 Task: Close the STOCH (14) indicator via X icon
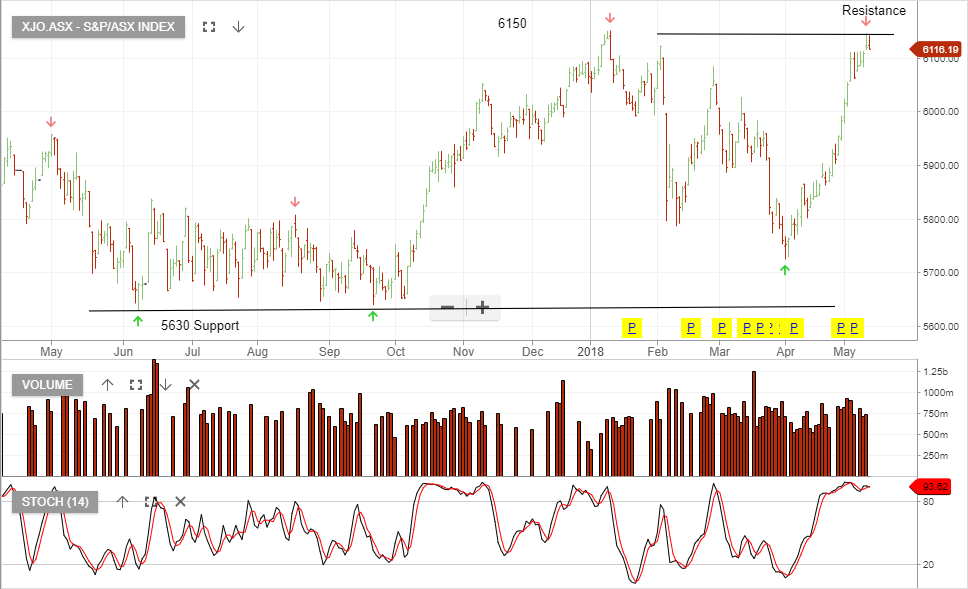click(x=180, y=501)
